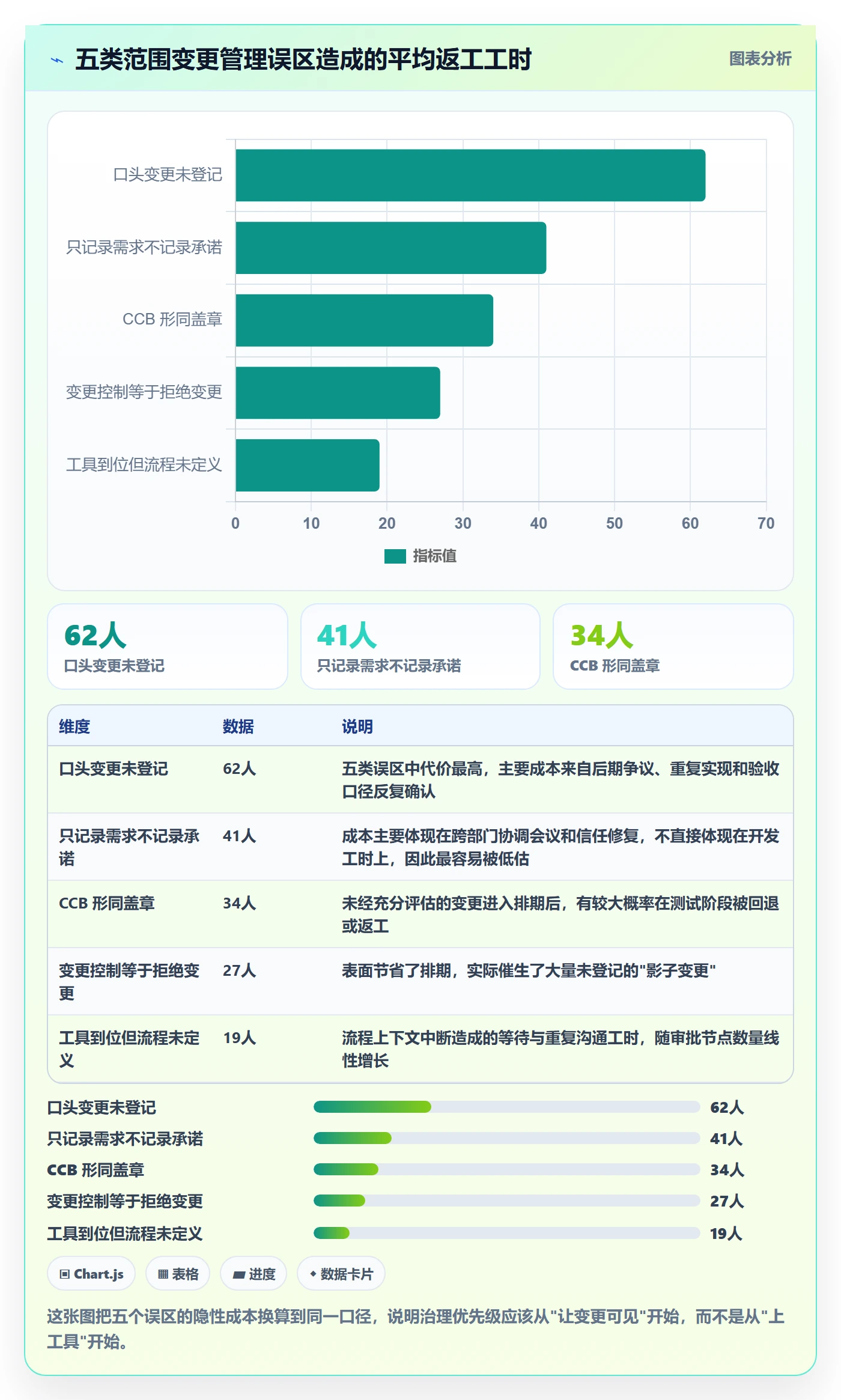This screenshot has width=841, height=1400.
Task: Click the 只记录需求不记录承诺 chart bar
Action: tap(391, 248)
